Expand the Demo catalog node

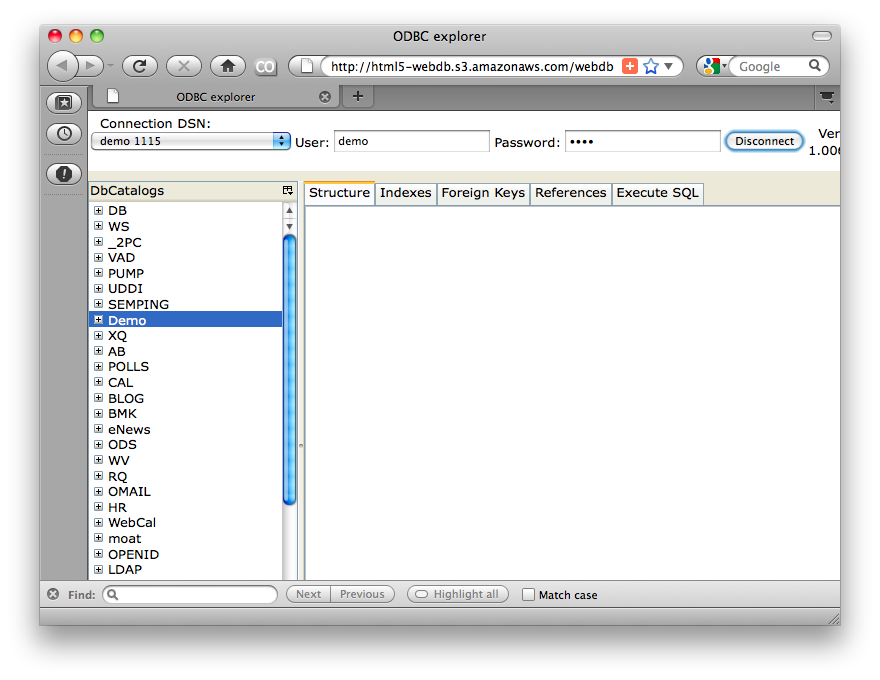pos(98,320)
